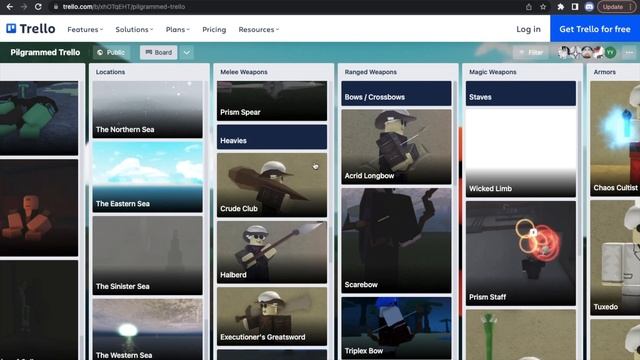Click the Public visibility button

click(x=111, y=52)
